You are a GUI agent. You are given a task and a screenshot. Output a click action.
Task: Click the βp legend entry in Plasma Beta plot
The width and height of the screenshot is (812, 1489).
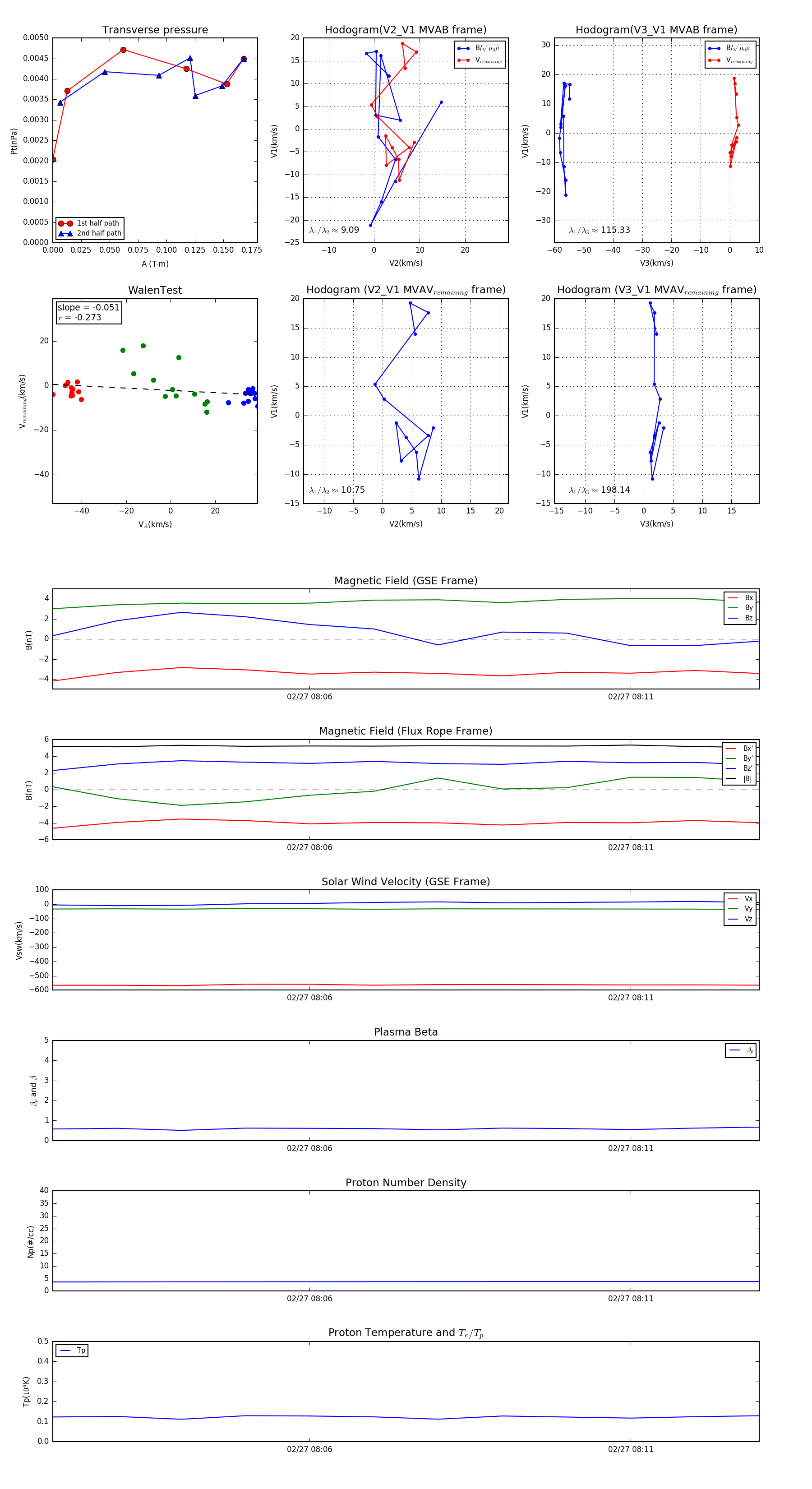point(741,1050)
